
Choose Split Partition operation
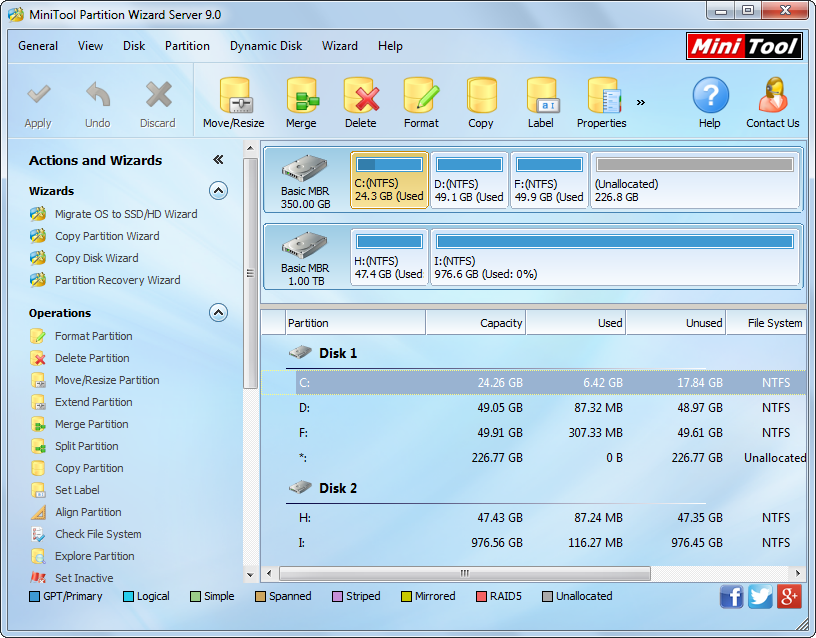click(x=87, y=446)
